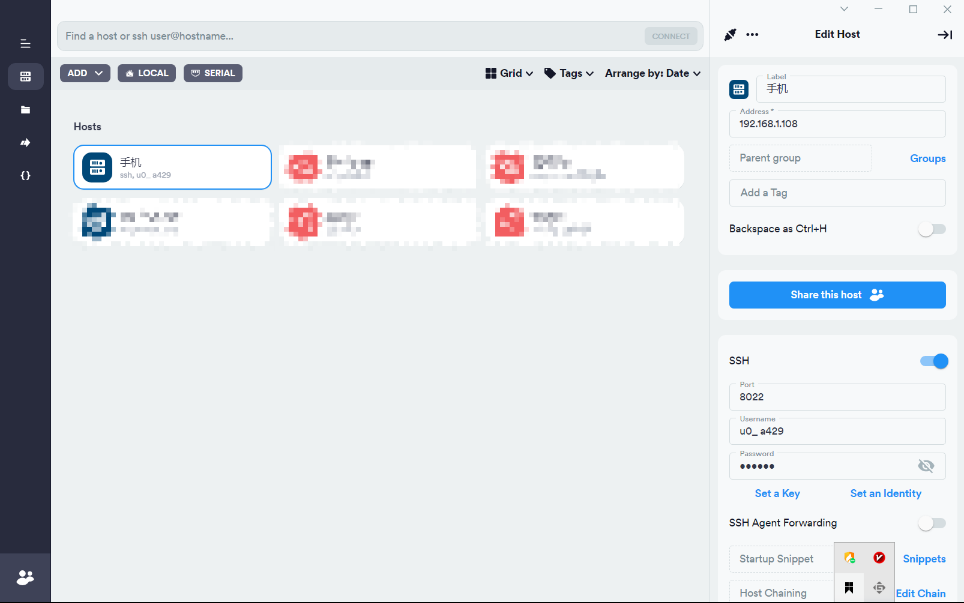Click the plug connect icon in Edit Host header
964x603 pixels.
click(x=730, y=35)
